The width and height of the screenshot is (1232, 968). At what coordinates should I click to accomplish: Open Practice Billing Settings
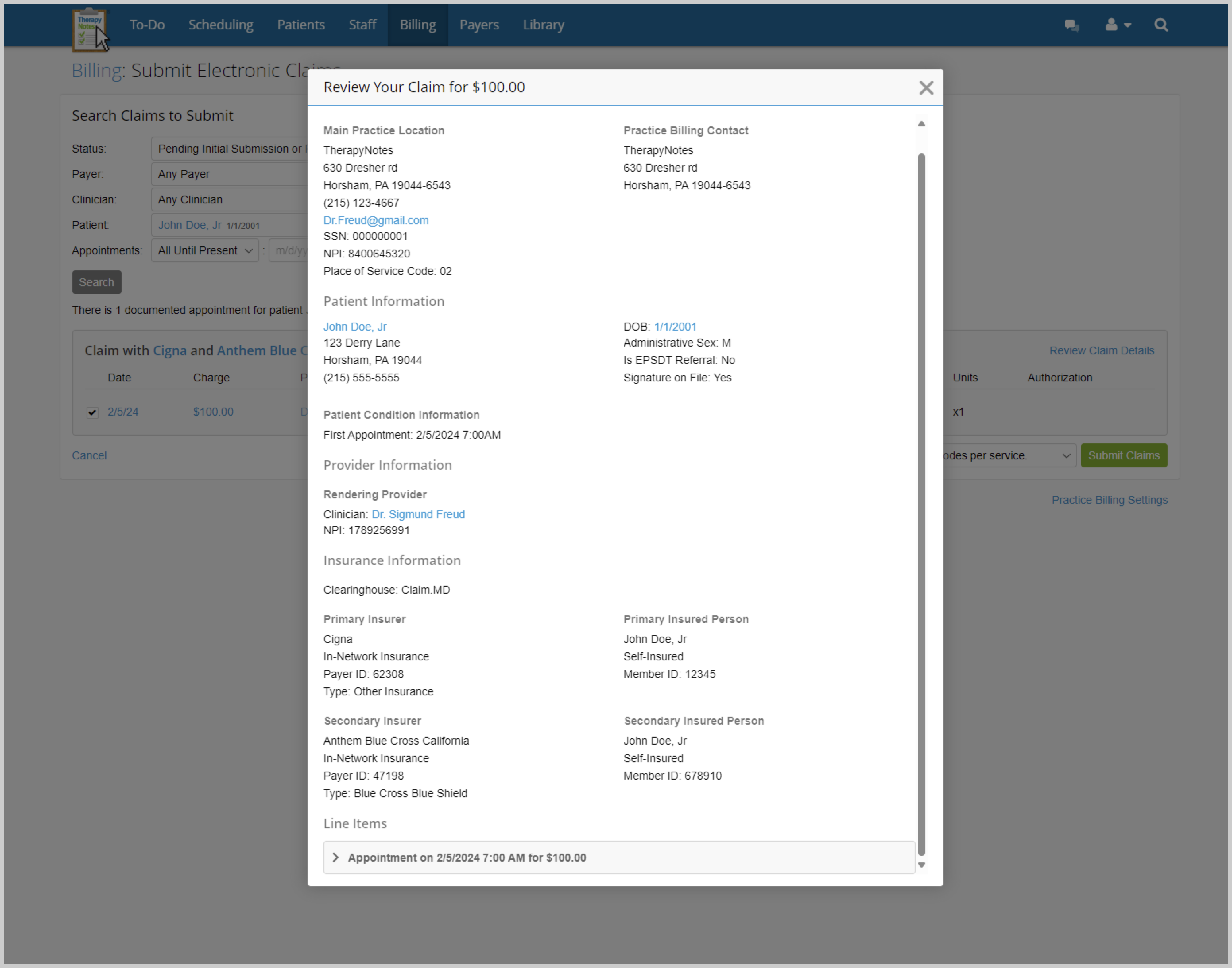click(1109, 499)
